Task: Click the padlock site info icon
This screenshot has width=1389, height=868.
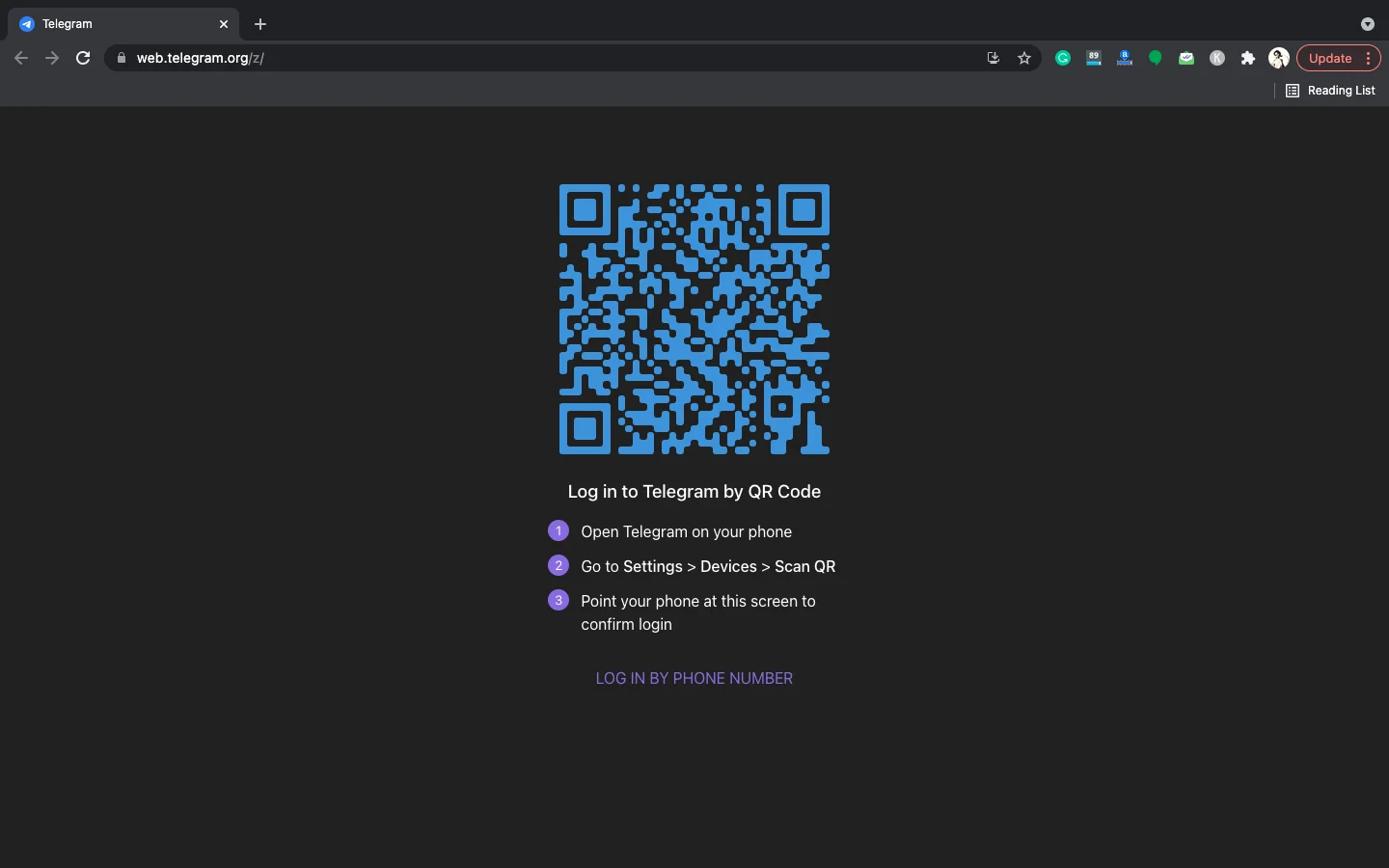Action: pyautogui.click(x=122, y=58)
